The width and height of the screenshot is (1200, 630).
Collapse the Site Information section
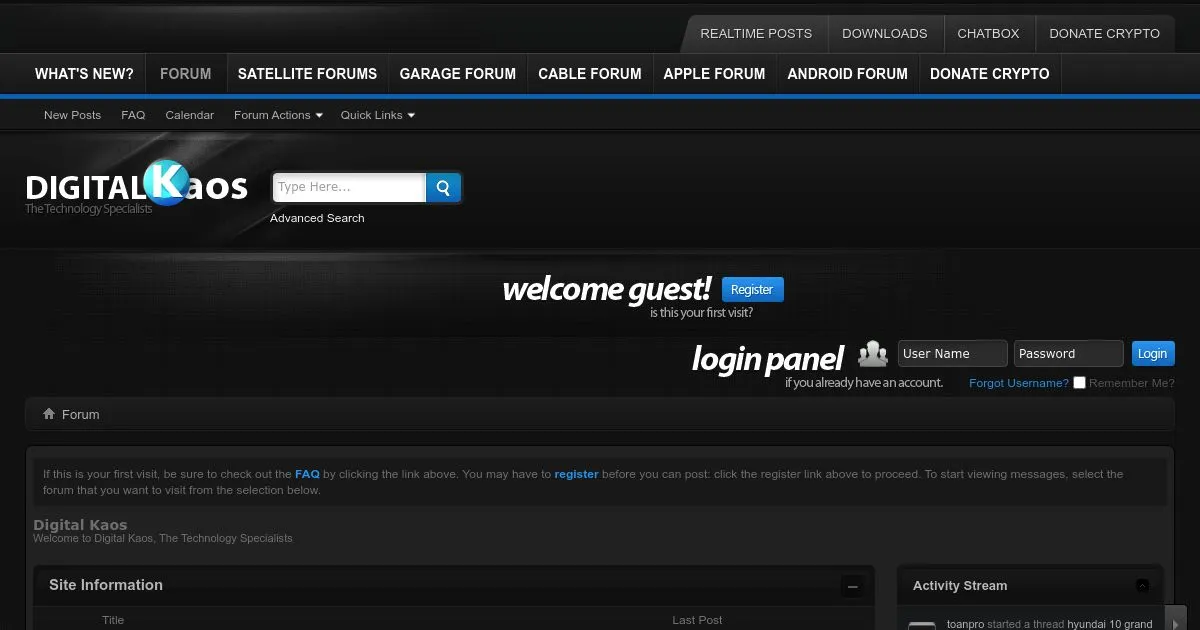pyautogui.click(x=852, y=587)
